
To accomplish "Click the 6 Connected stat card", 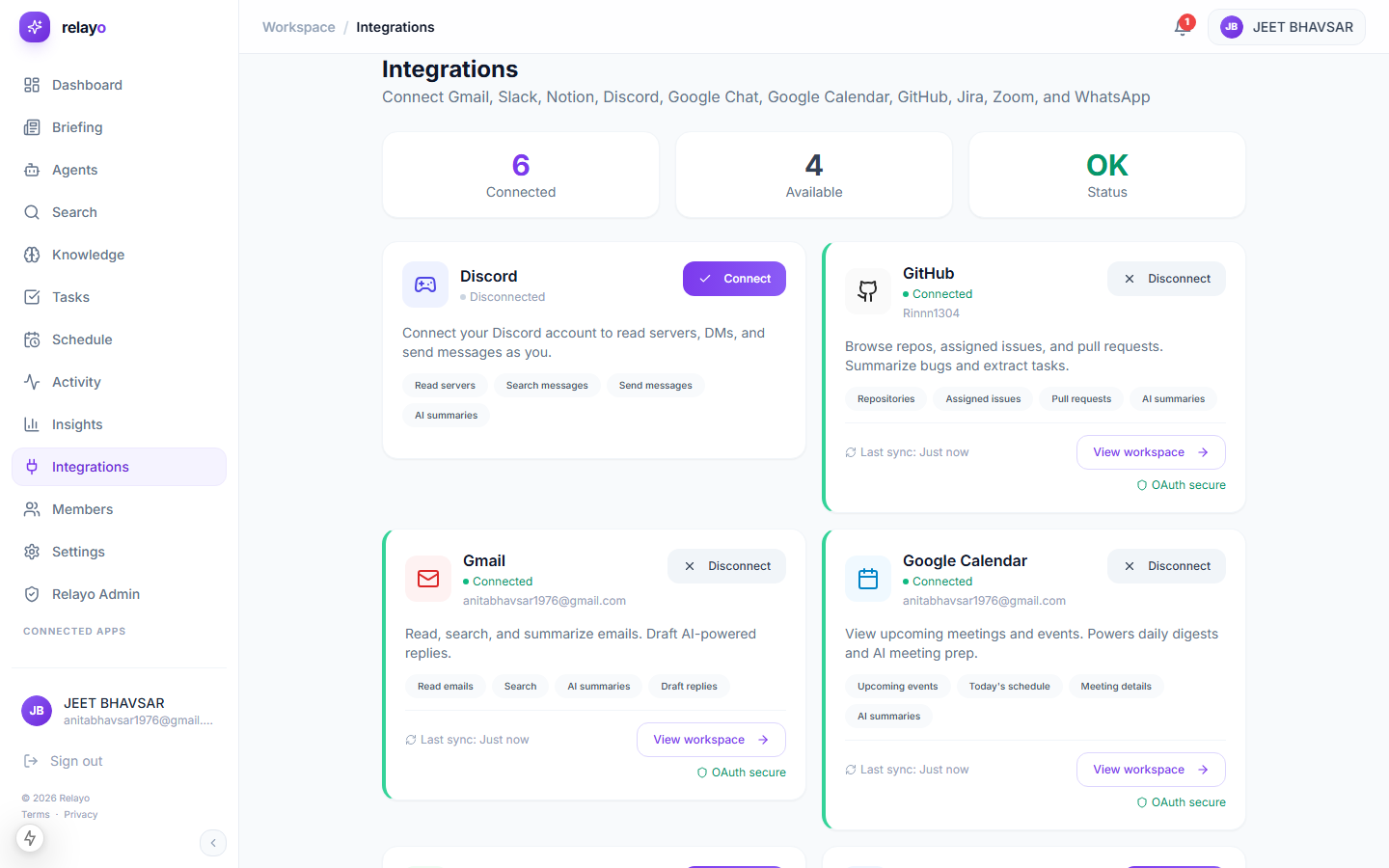I will click(521, 175).
